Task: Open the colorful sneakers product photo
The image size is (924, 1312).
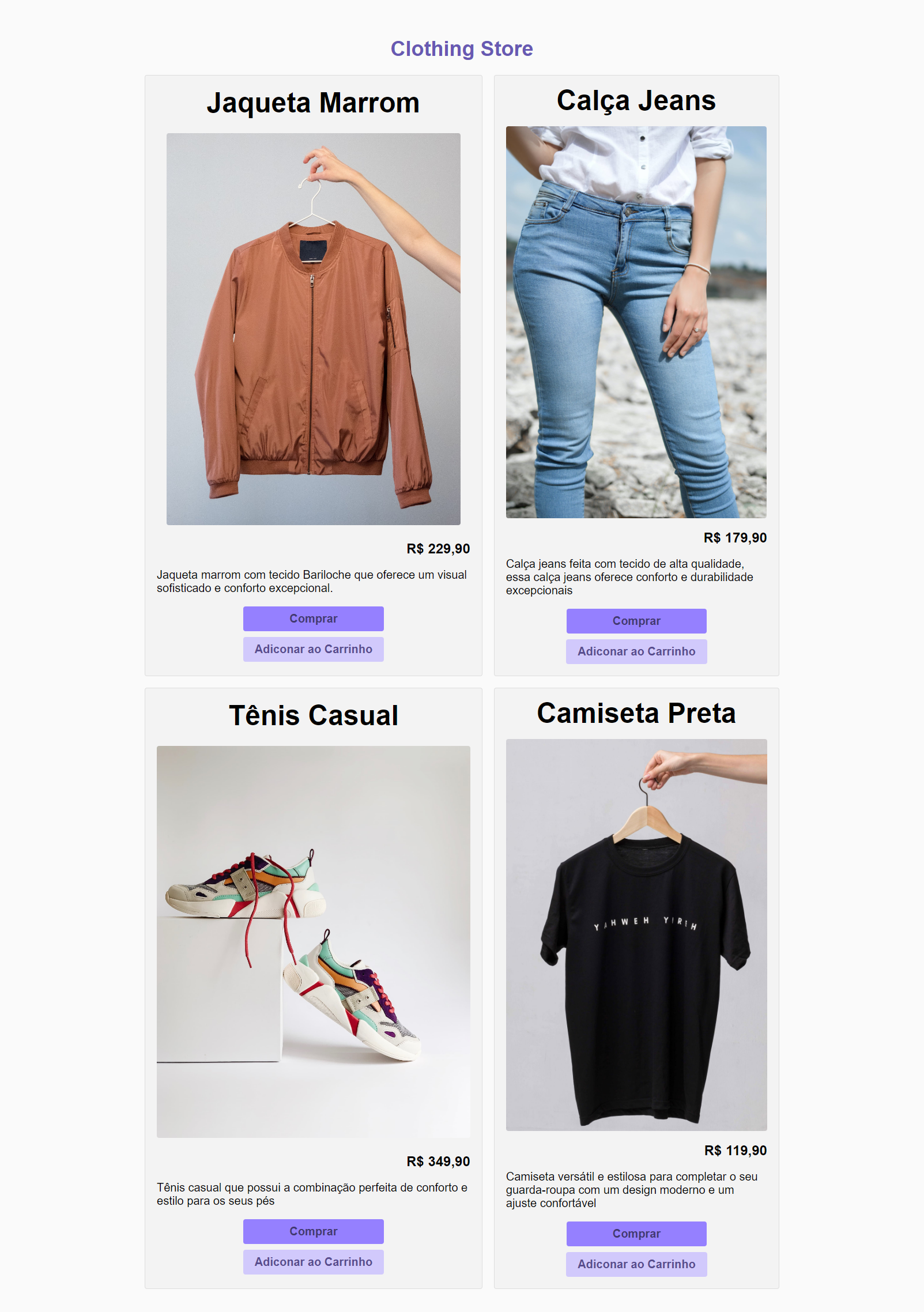Action: 314,942
